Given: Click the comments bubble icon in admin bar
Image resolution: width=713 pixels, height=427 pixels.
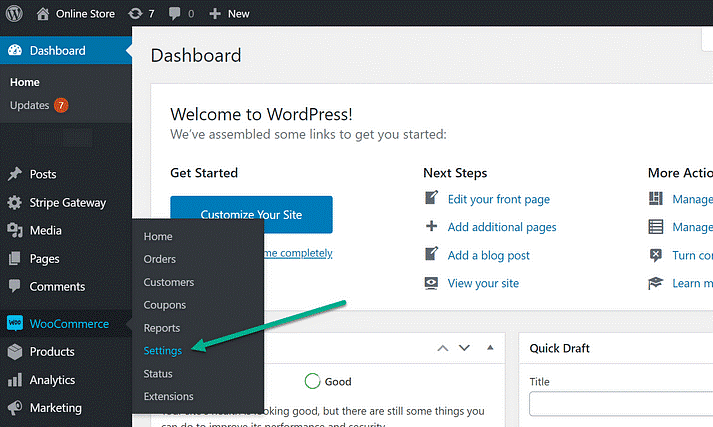Looking at the screenshot, I should [176, 14].
